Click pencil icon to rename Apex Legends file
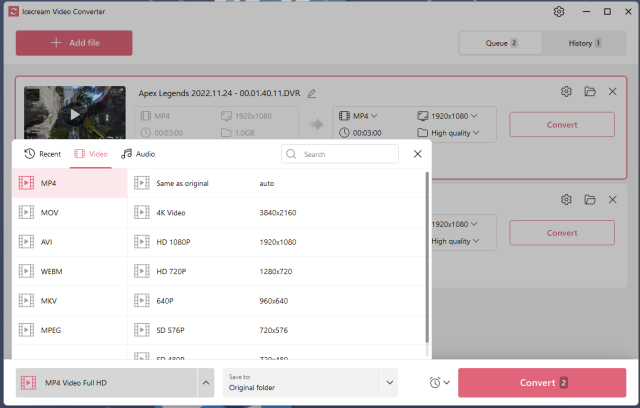640x408 pixels. click(x=312, y=93)
